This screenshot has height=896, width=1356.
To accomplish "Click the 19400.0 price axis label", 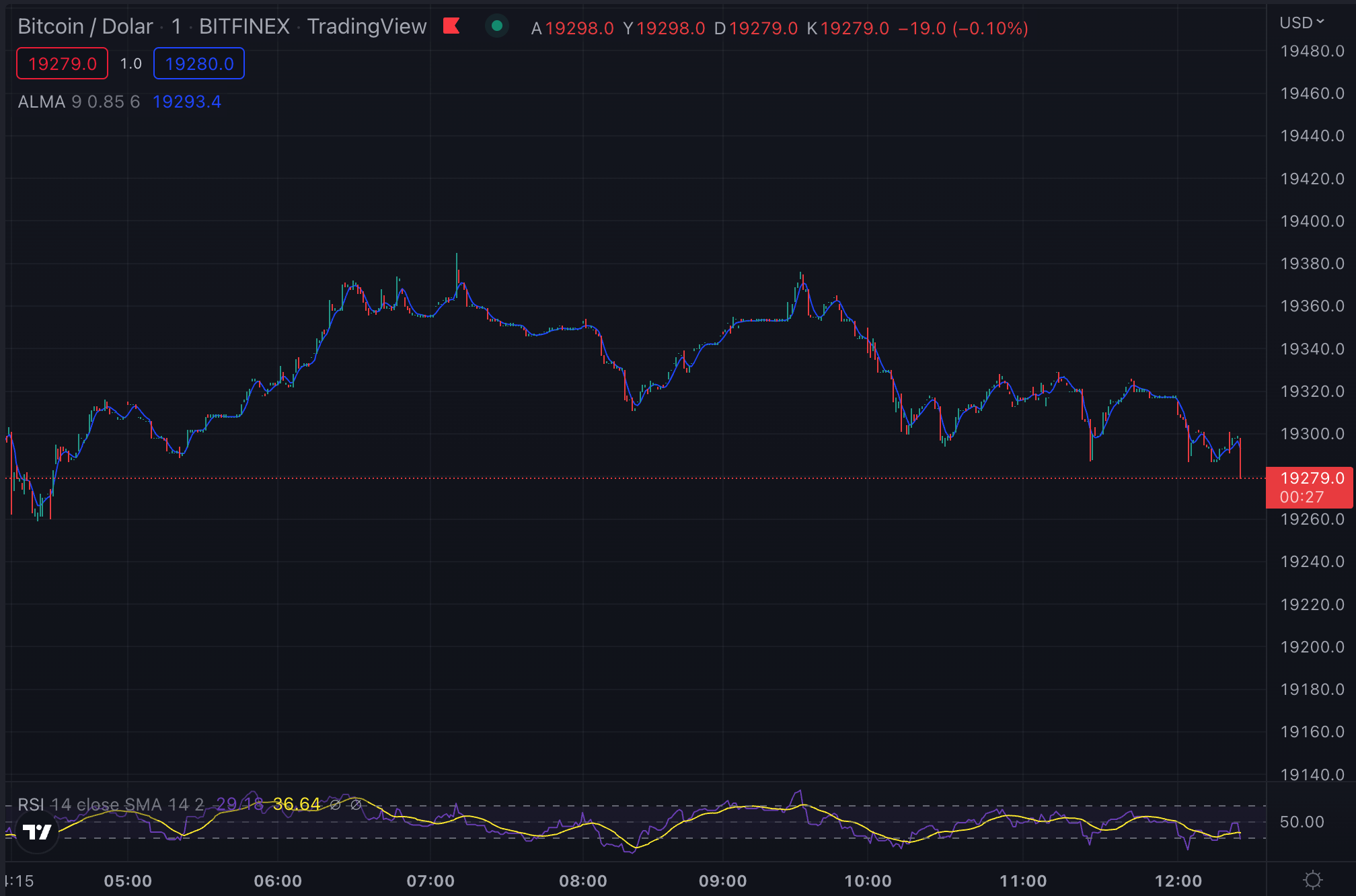I will pyautogui.click(x=1312, y=221).
